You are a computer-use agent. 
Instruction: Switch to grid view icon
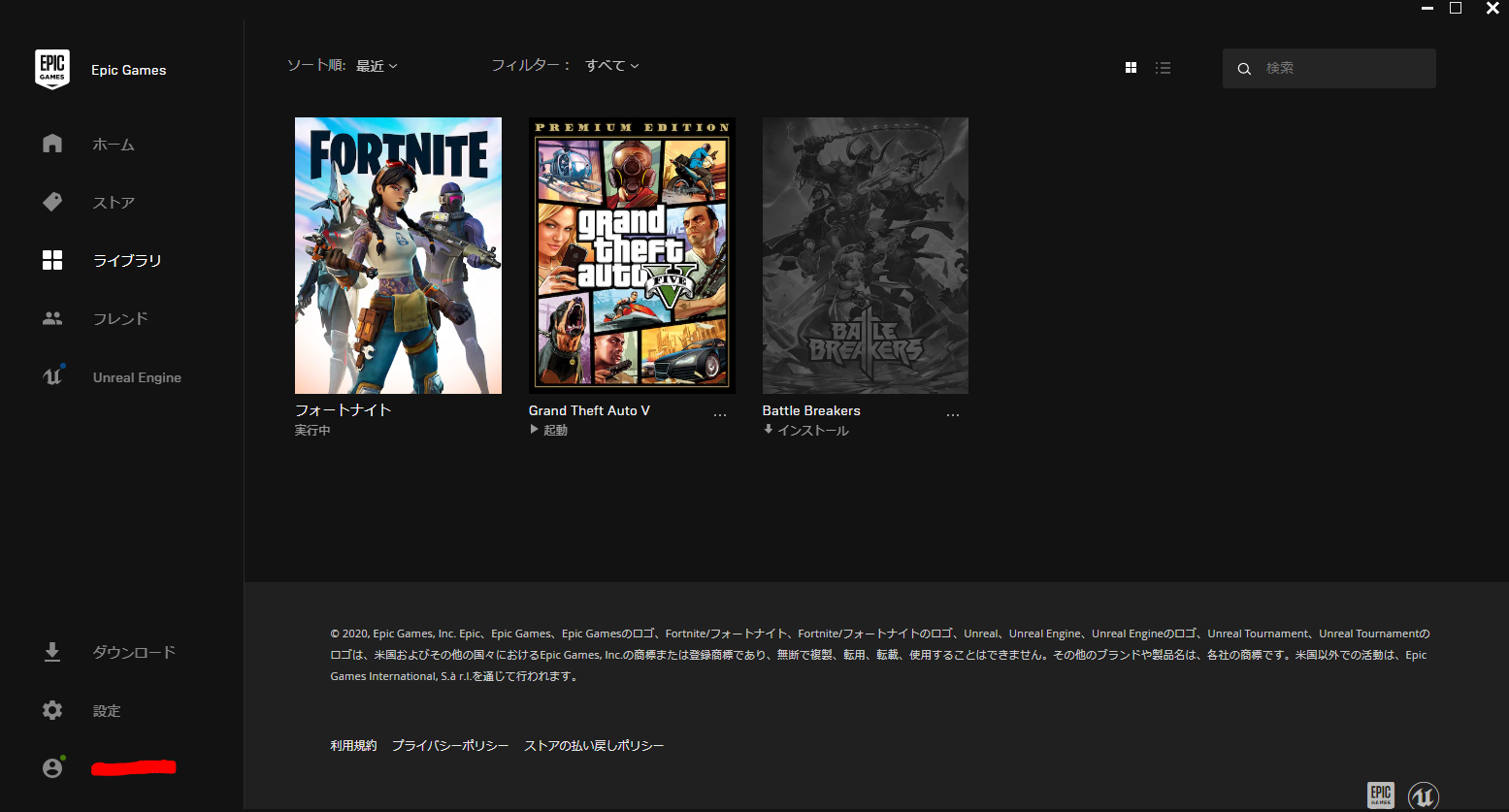(x=1131, y=68)
